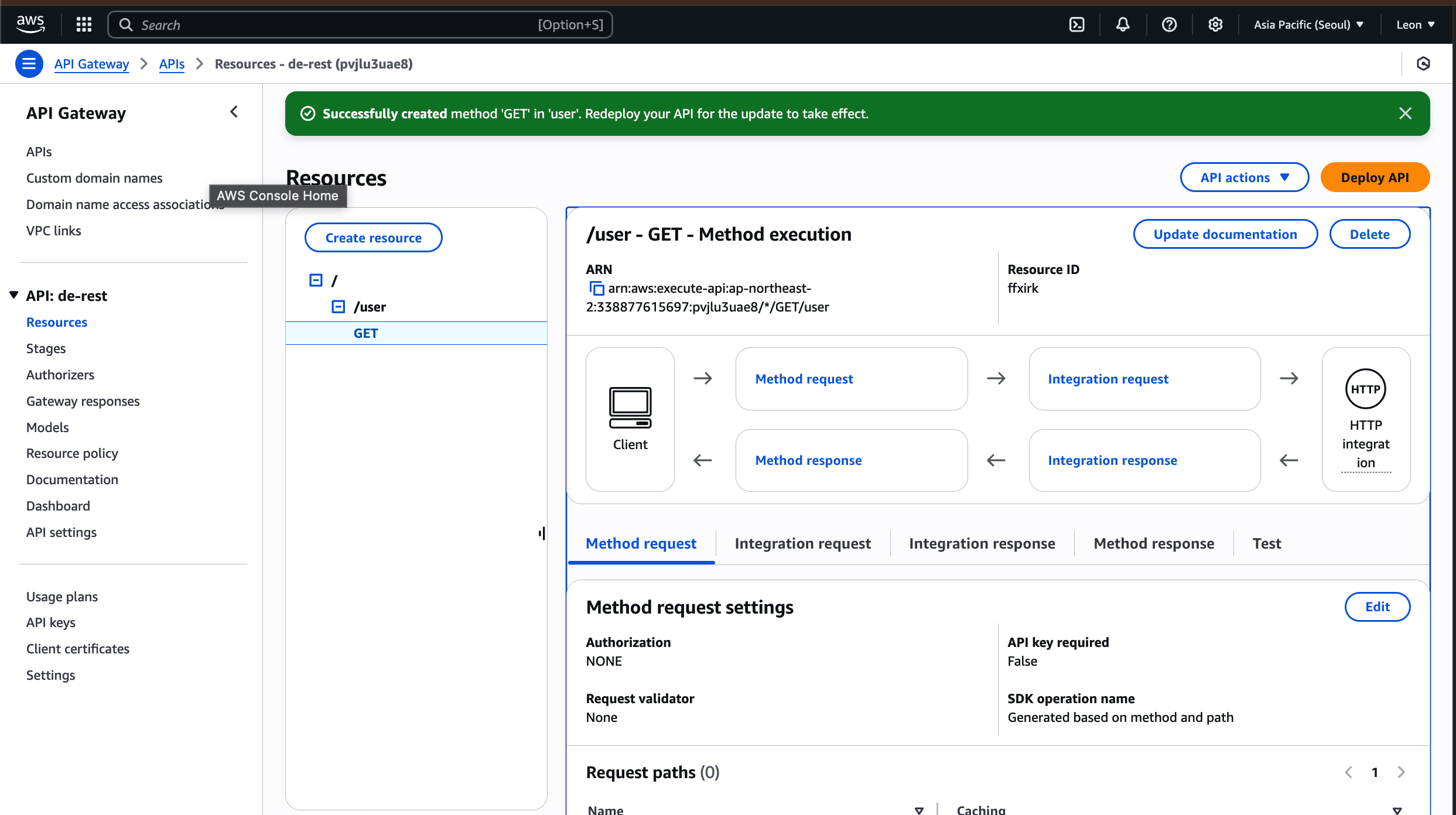
Task: Collapse the /user resource node
Action: 339,307
